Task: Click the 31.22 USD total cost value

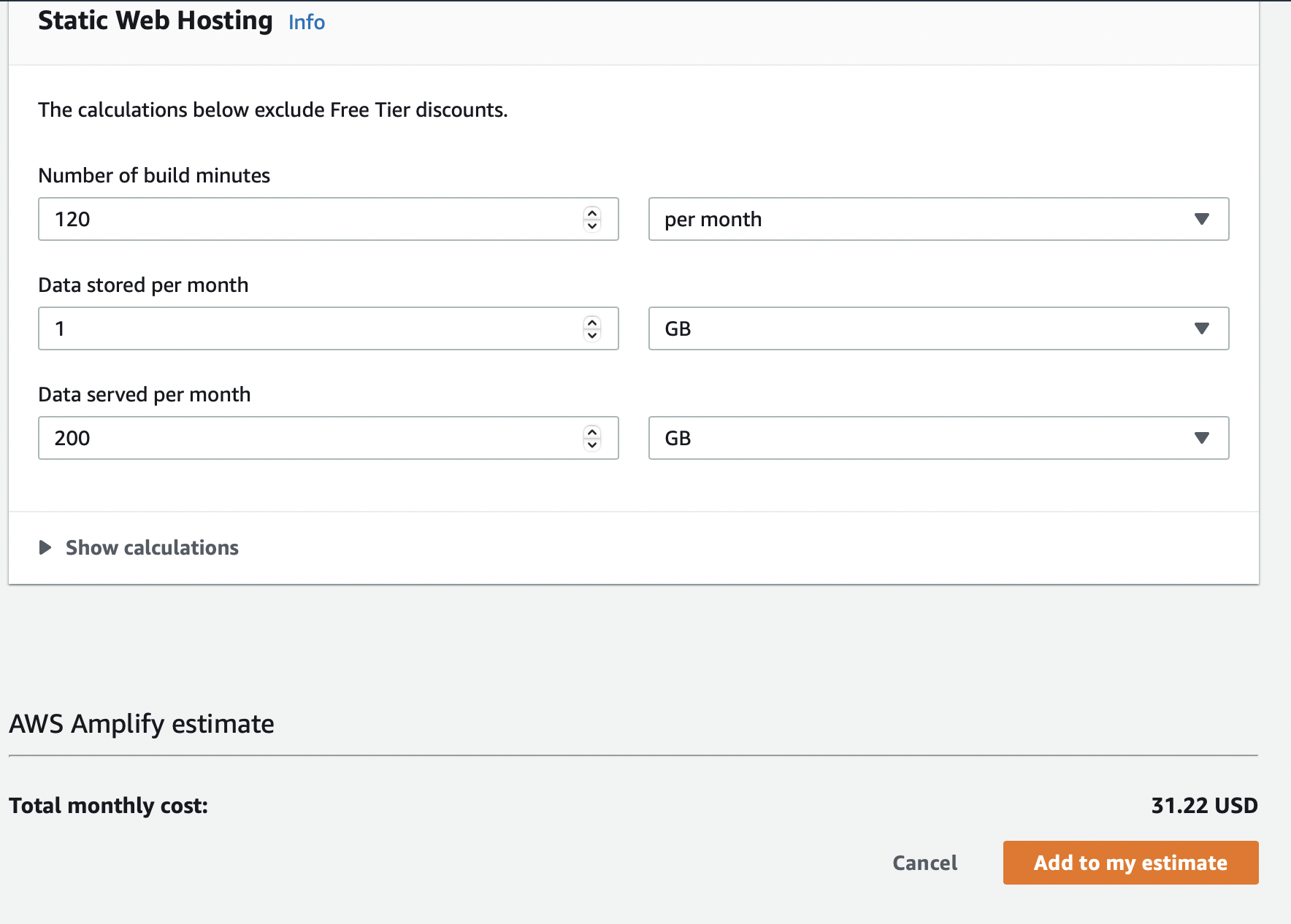Action: pos(1204,805)
